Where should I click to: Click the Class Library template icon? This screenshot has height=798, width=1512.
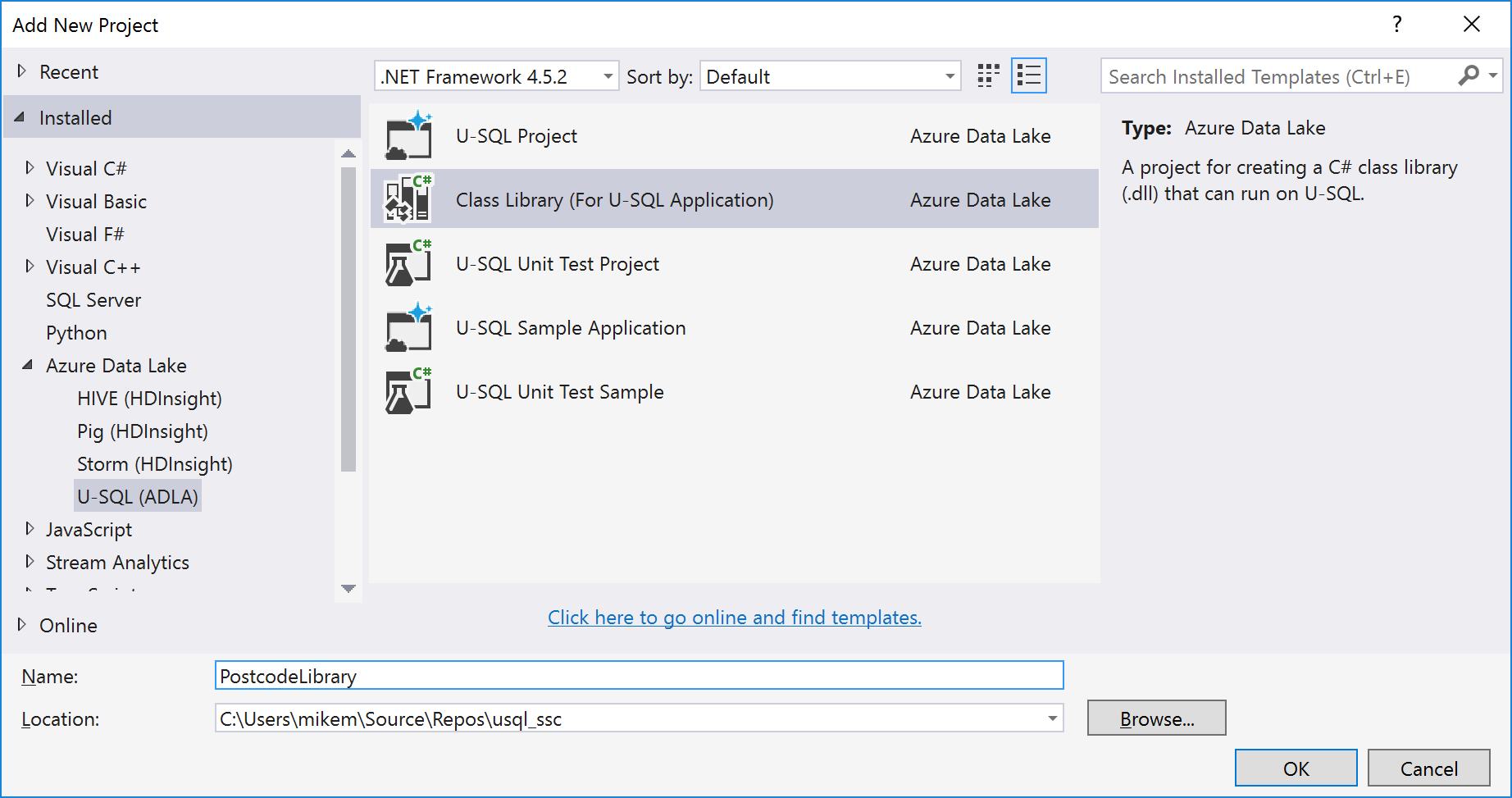point(408,199)
